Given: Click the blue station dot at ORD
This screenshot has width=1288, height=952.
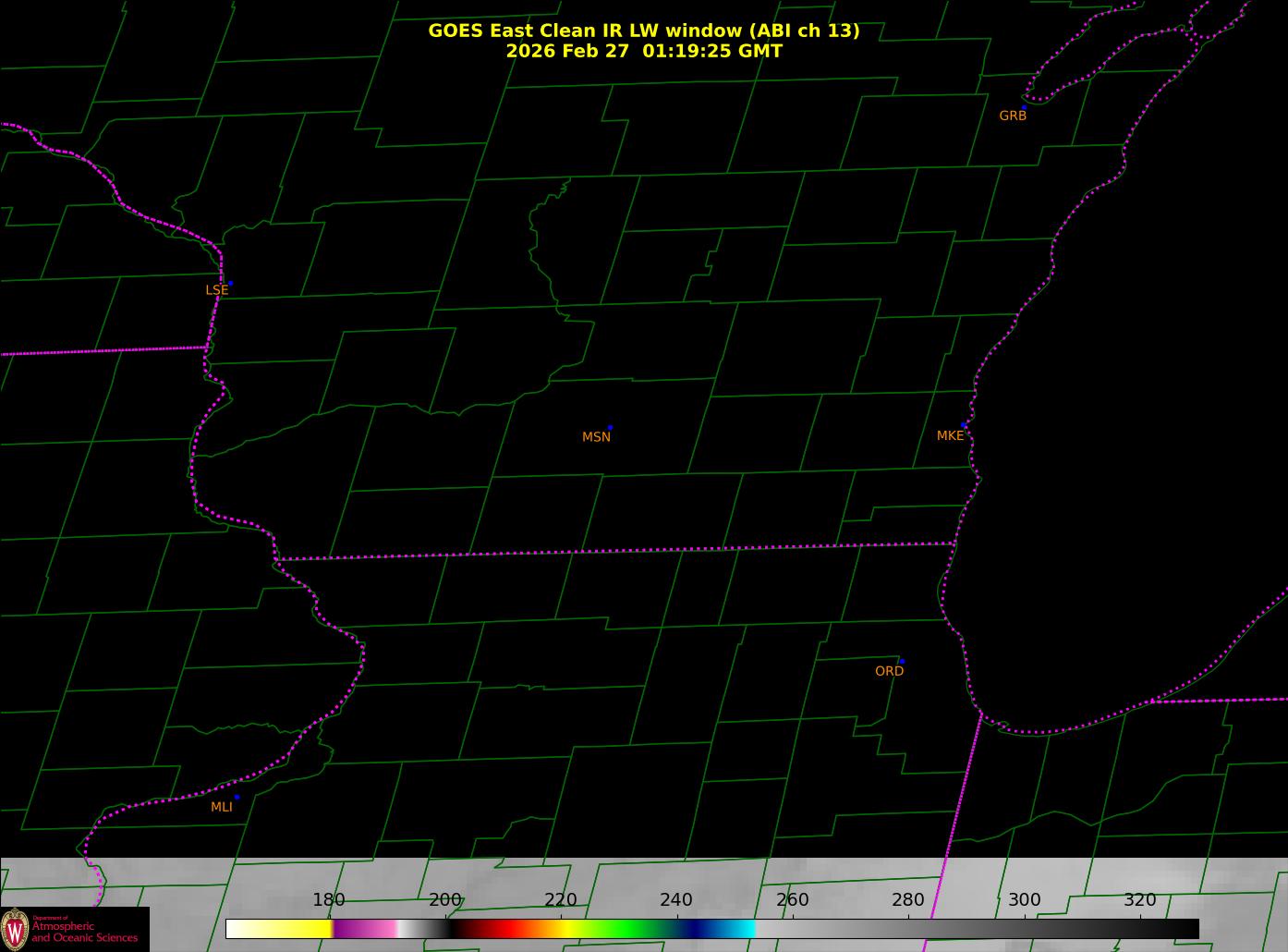Looking at the screenshot, I should pos(902,662).
